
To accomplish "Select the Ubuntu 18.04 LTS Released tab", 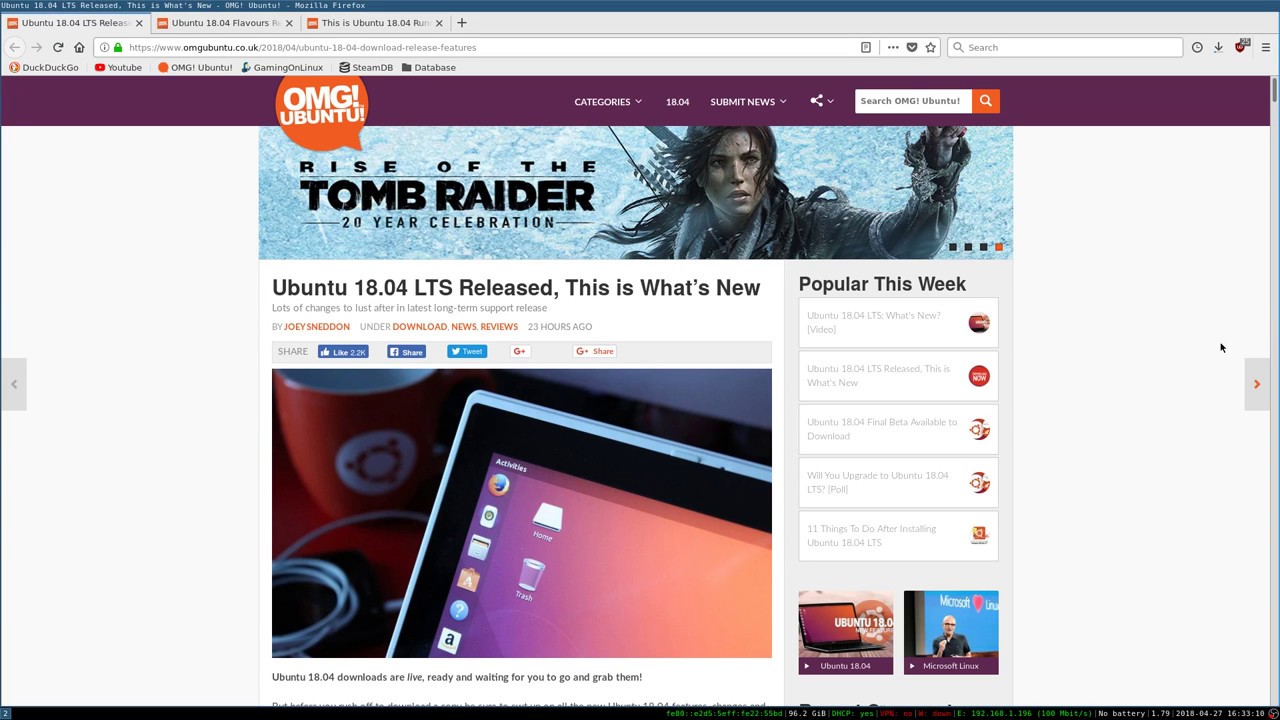I will click(75, 22).
